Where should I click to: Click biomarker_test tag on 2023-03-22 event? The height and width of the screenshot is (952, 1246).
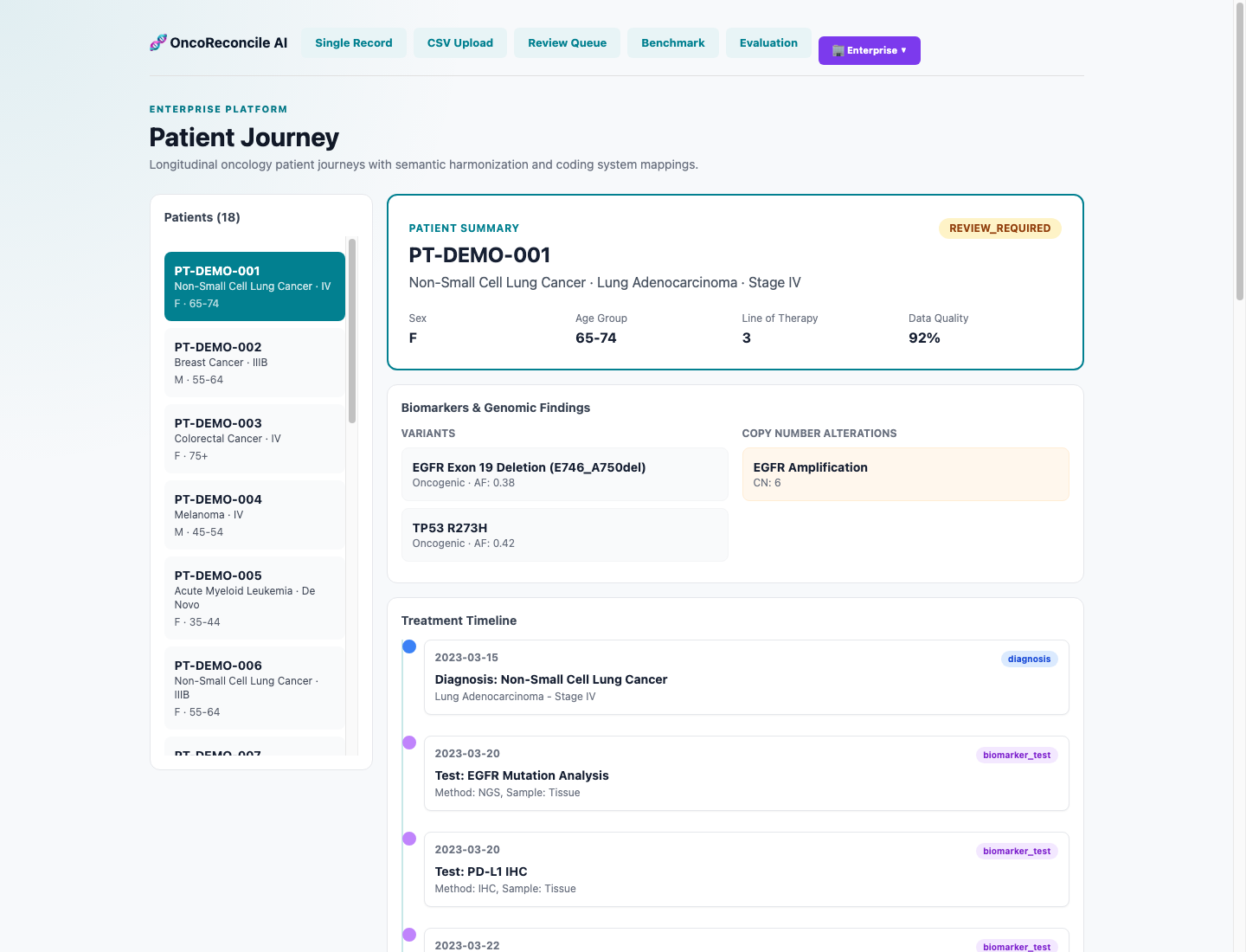pos(1017,946)
